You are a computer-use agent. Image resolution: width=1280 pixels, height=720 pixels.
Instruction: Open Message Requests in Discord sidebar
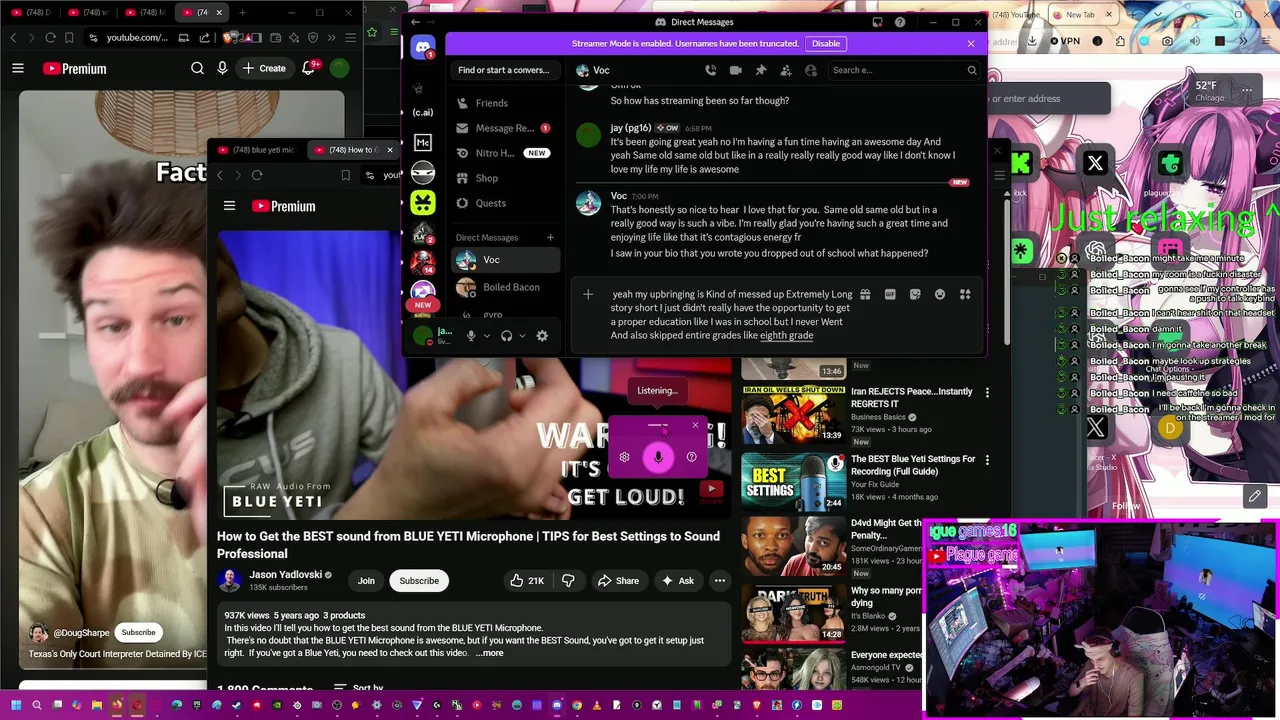(504, 128)
